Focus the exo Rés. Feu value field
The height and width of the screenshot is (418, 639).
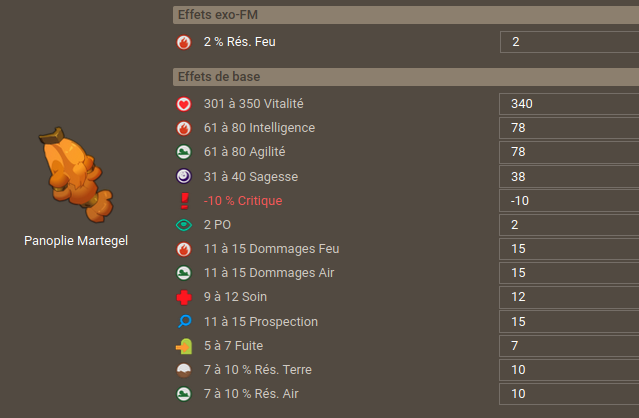(x=569, y=42)
